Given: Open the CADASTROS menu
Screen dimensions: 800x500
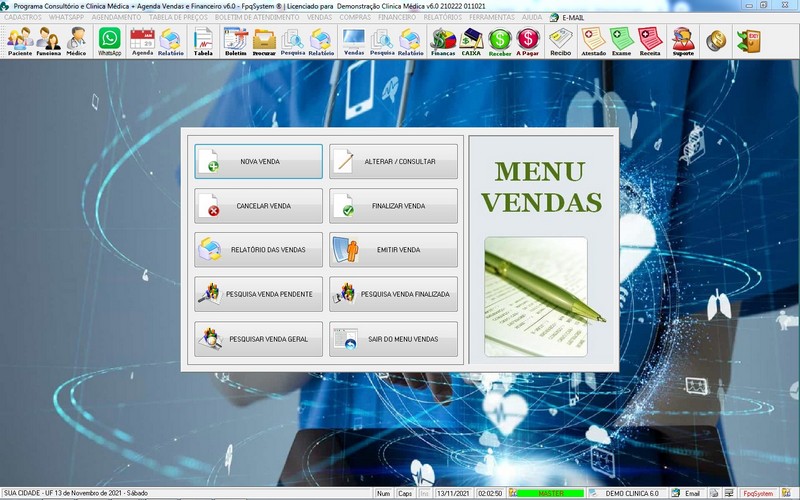Looking at the screenshot, I should click(x=23, y=17).
